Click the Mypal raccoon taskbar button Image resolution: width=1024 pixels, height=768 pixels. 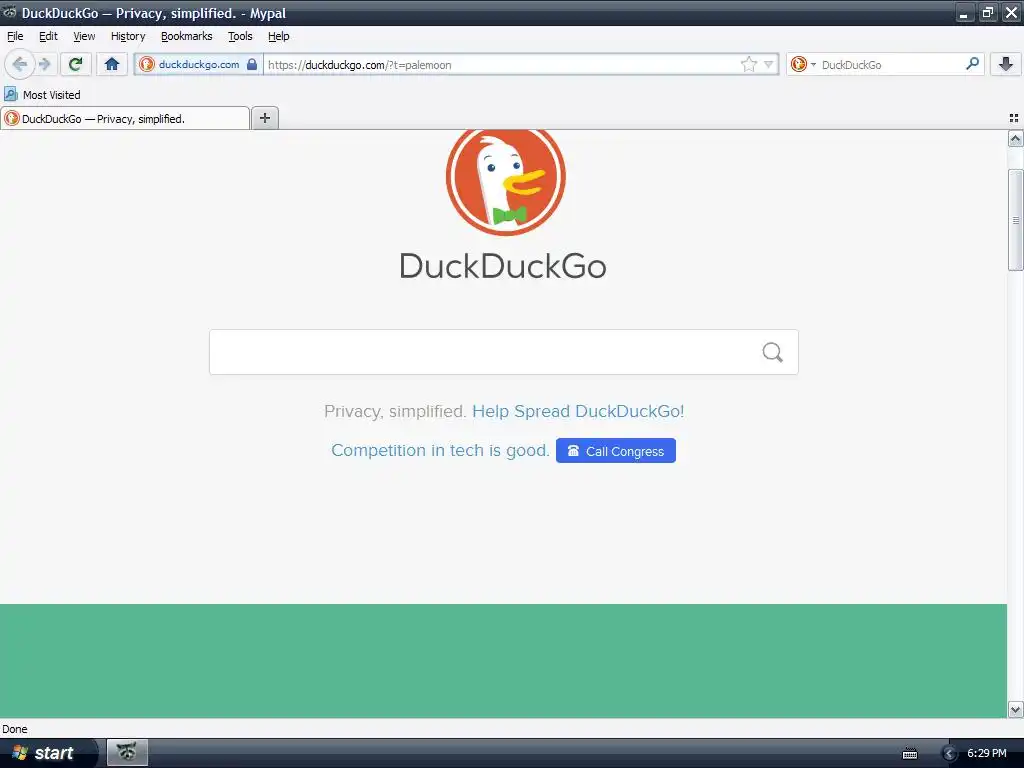point(127,752)
